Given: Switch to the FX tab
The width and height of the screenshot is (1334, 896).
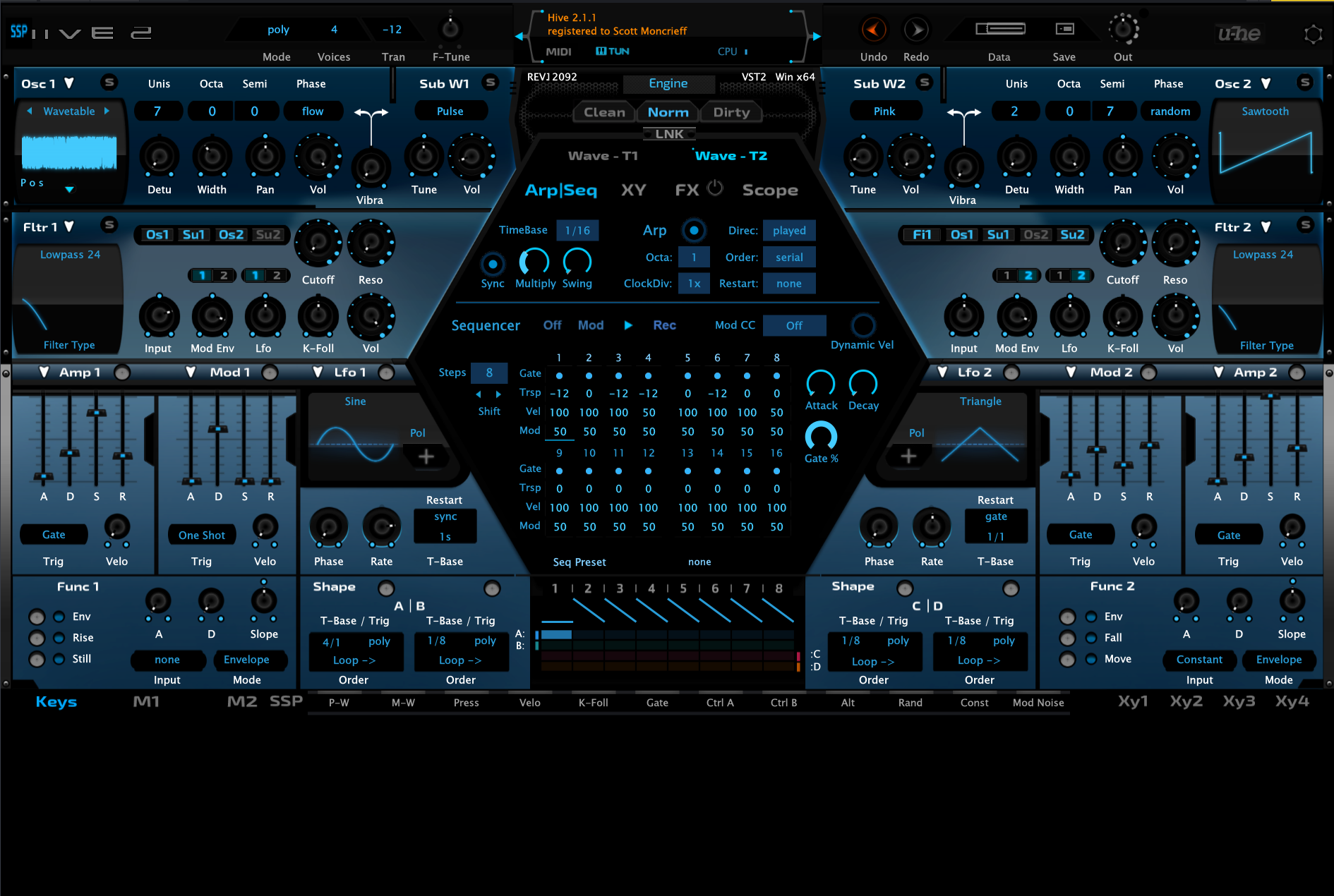Looking at the screenshot, I should [x=687, y=190].
